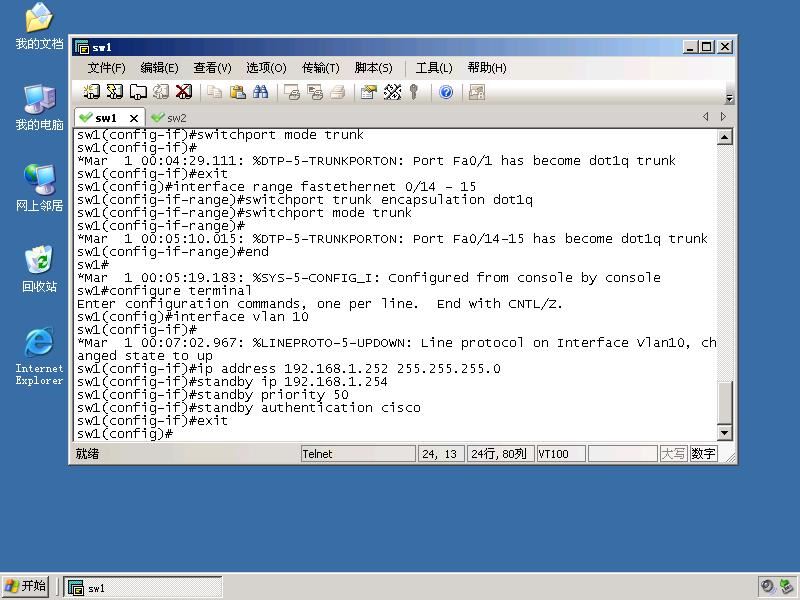Click the public-key key icon
Screen dimensions: 800x600
click(414, 92)
